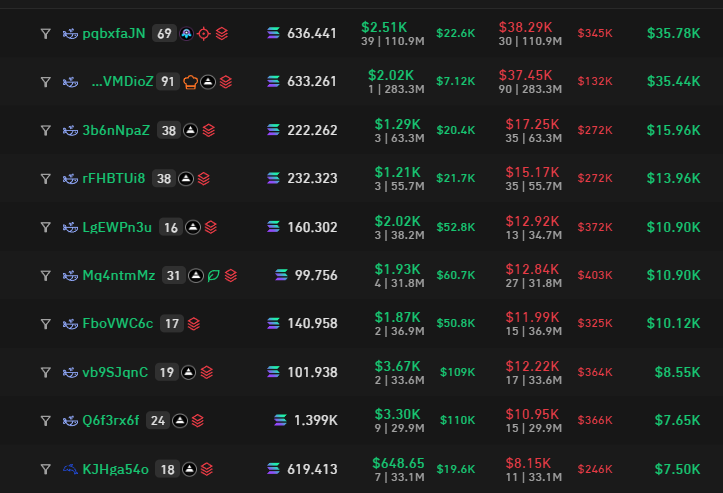Click the purple UFO icon on pqbxfaJN row

point(186,34)
